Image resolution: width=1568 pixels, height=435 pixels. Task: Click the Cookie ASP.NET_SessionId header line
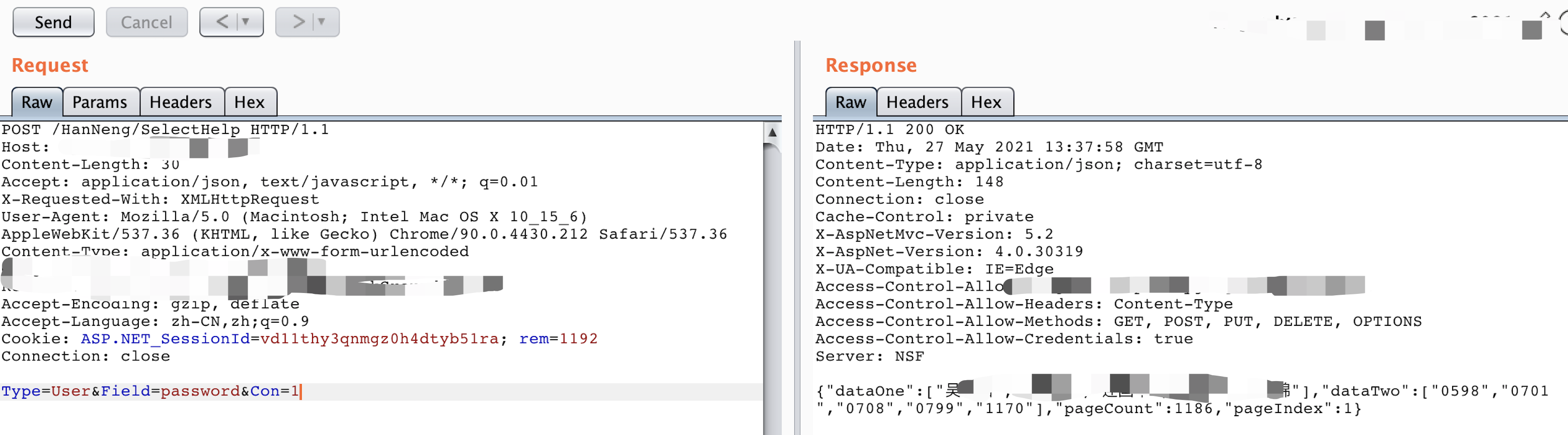300,339
